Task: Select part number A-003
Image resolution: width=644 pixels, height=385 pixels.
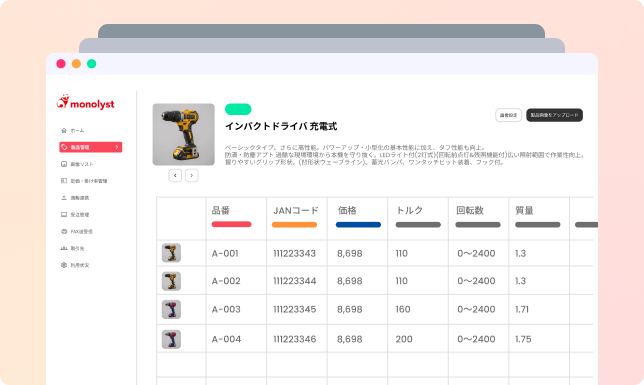Action: pyautogui.click(x=226, y=309)
